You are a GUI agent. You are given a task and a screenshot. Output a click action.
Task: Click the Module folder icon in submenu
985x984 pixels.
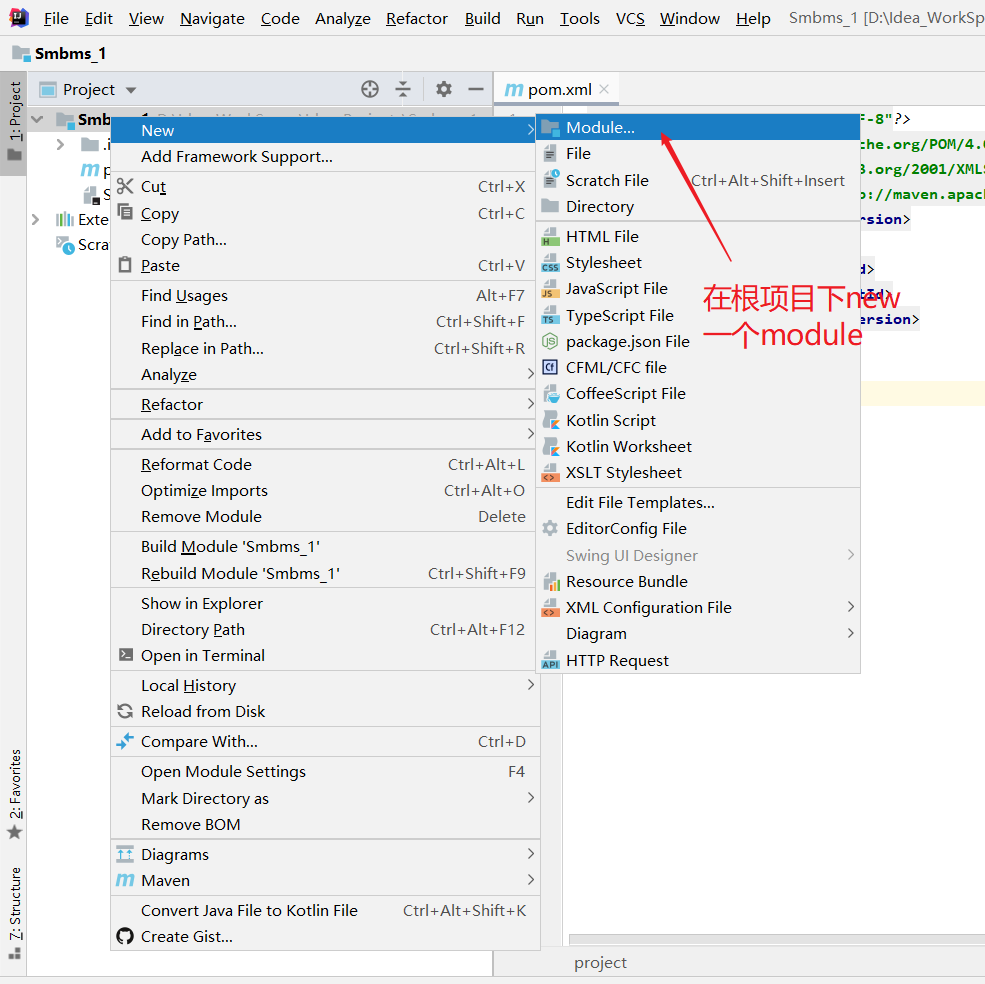(550, 128)
